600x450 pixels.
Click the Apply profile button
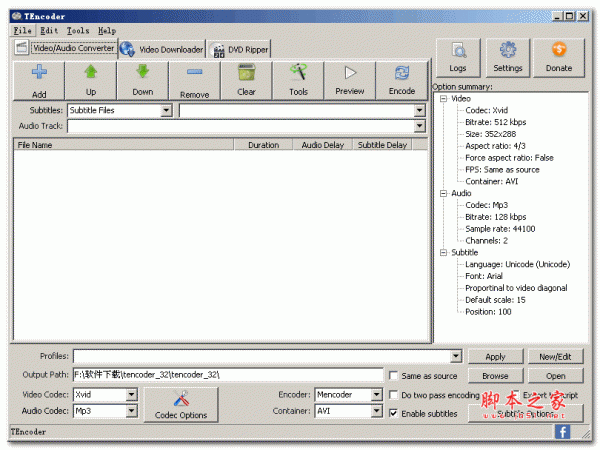pos(496,357)
